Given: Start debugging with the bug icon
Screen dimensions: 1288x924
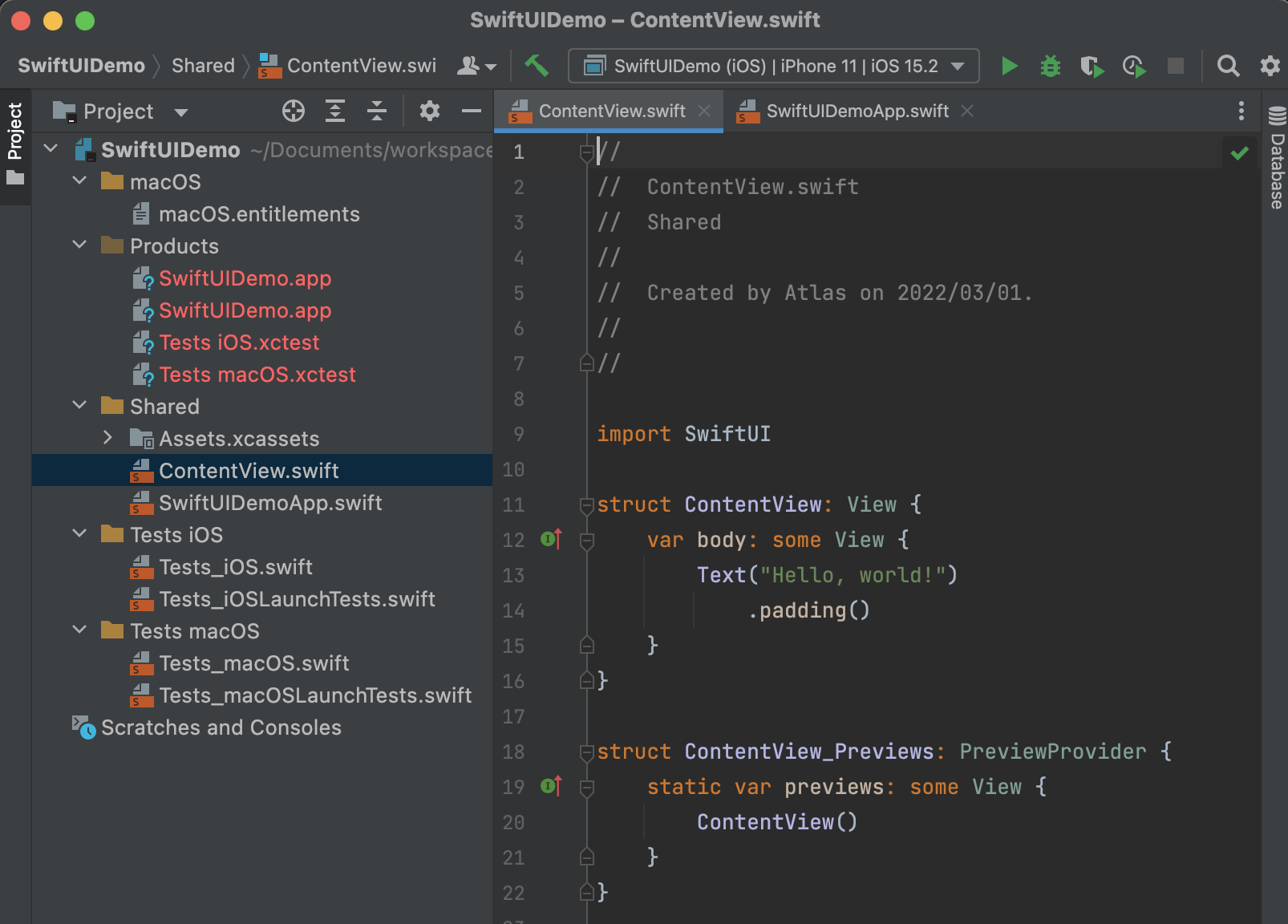Looking at the screenshot, I should tap(1050, 66).
